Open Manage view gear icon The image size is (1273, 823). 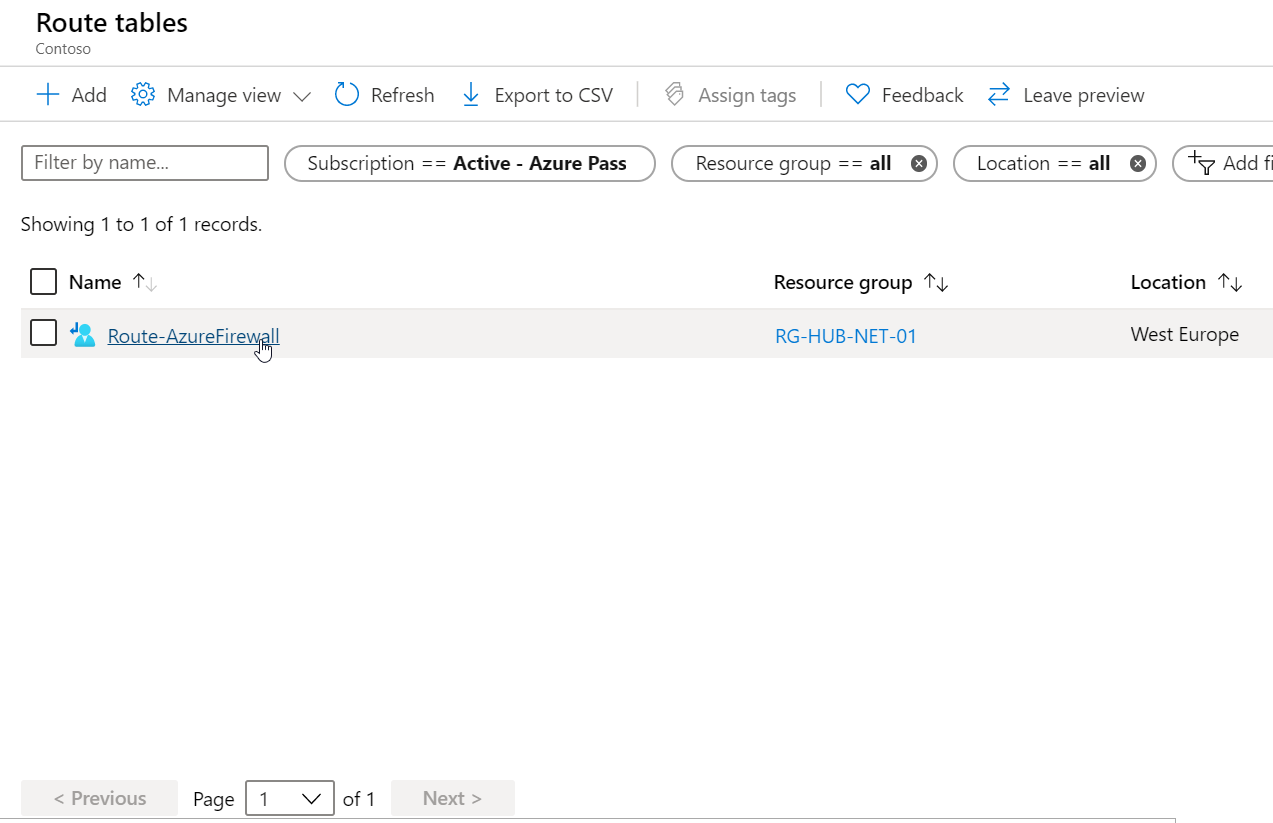[x=143, y=95]
